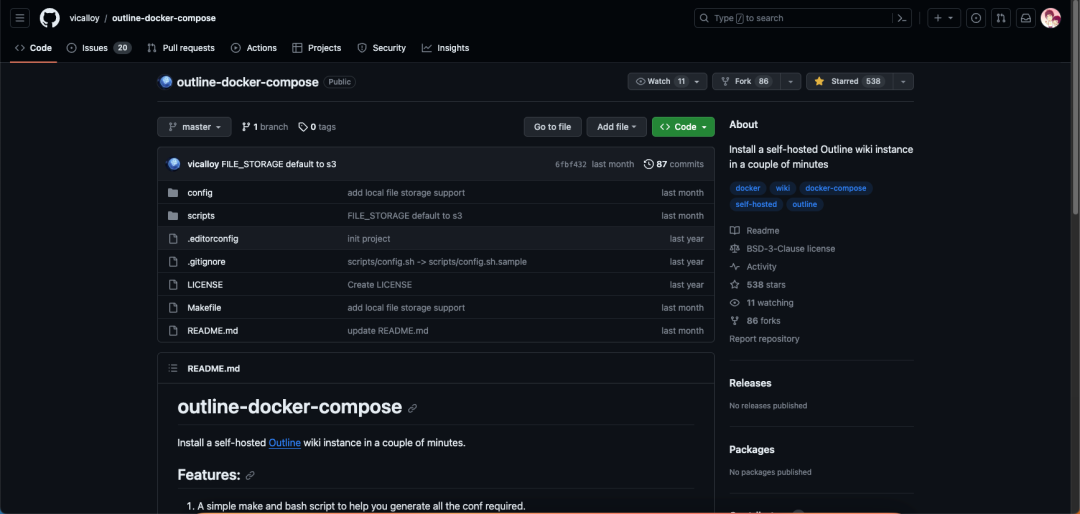Open the issues shortcut icon in top bar
The width and height of the screenshot is (1080, 514).
975,19
